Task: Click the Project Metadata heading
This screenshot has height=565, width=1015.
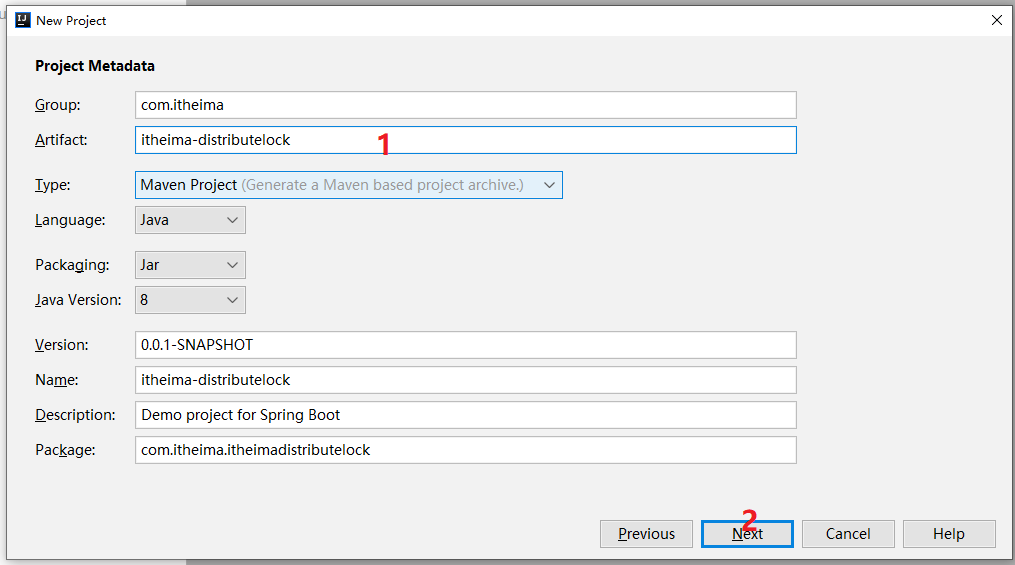Action: tap(95, 66)
